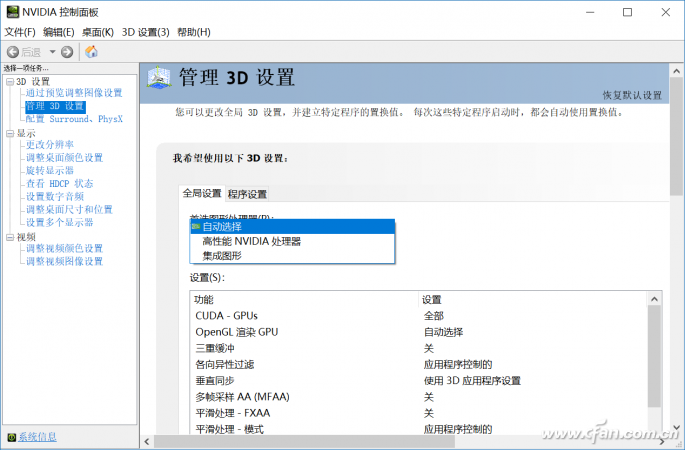This screenshot has width=685, height=450.
Task: Click the 管理 3D 设置 header cube icon
Action: tap(159, 77)
